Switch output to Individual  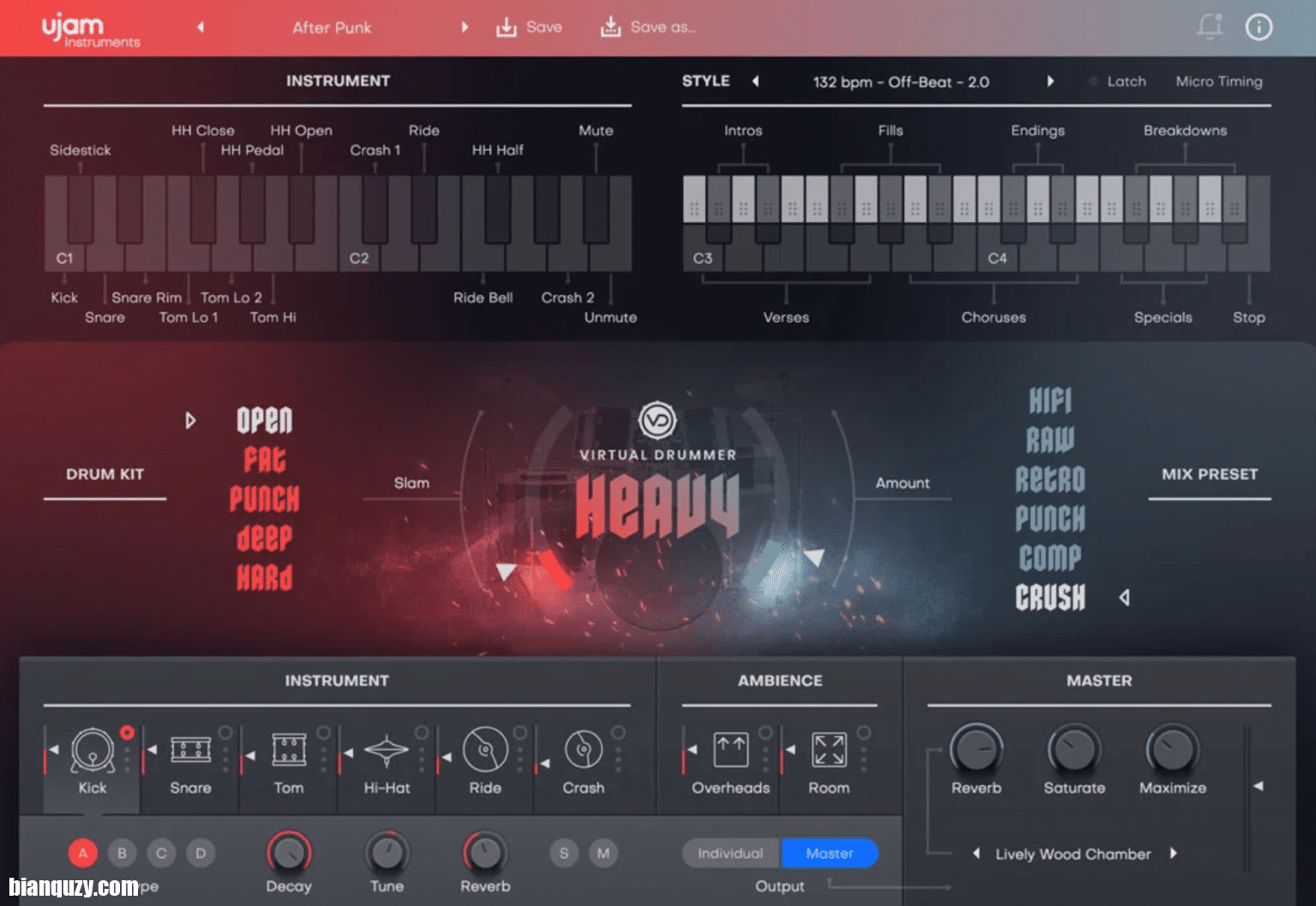(x=731, y=853)
